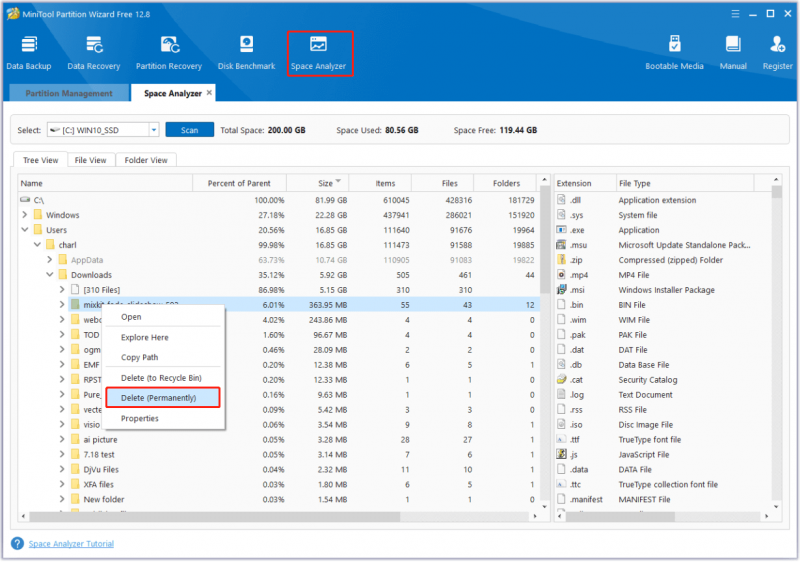
Task: Select the Tree View tab
Action: (41, 160)
